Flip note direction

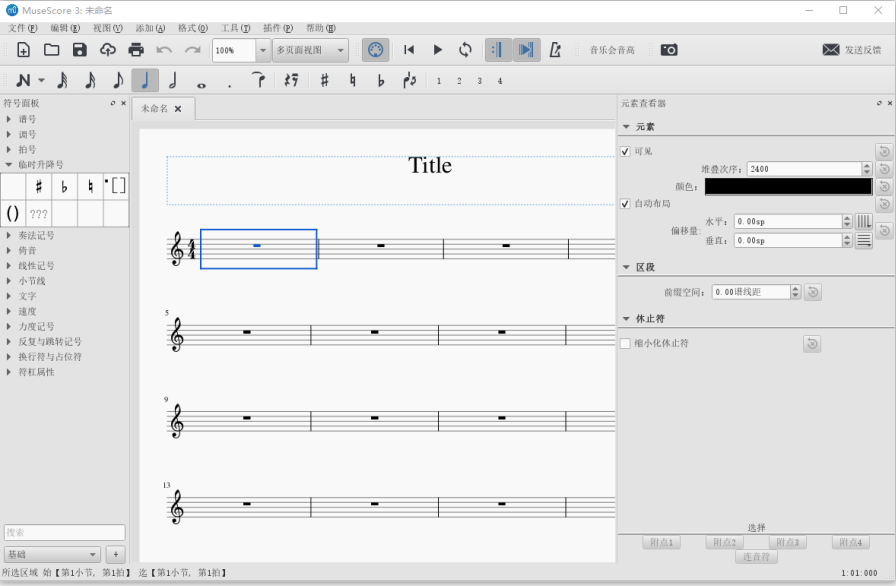click(x=409, y=81)
